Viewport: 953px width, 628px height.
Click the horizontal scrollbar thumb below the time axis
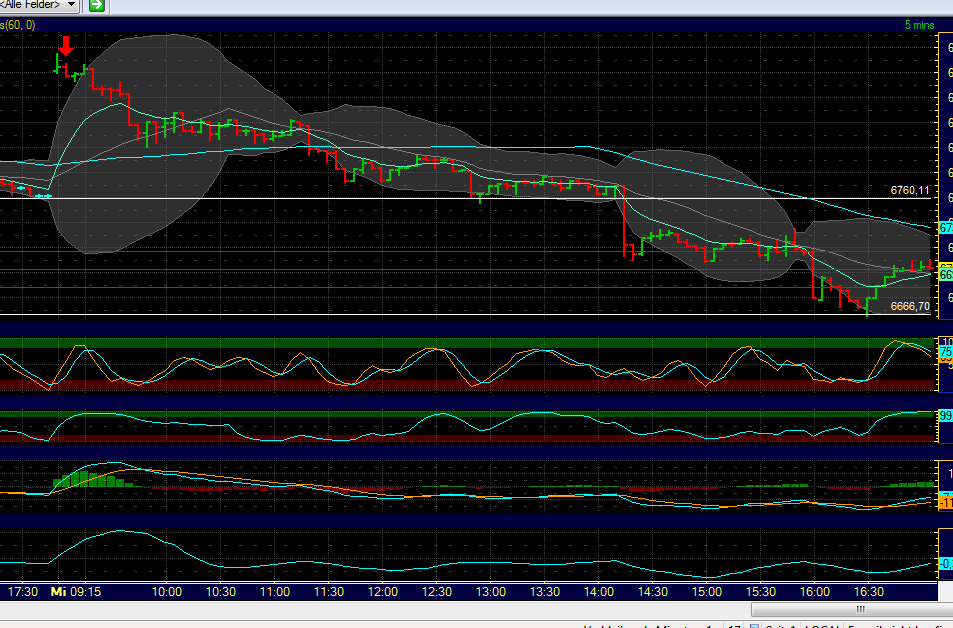coord(860,608)
